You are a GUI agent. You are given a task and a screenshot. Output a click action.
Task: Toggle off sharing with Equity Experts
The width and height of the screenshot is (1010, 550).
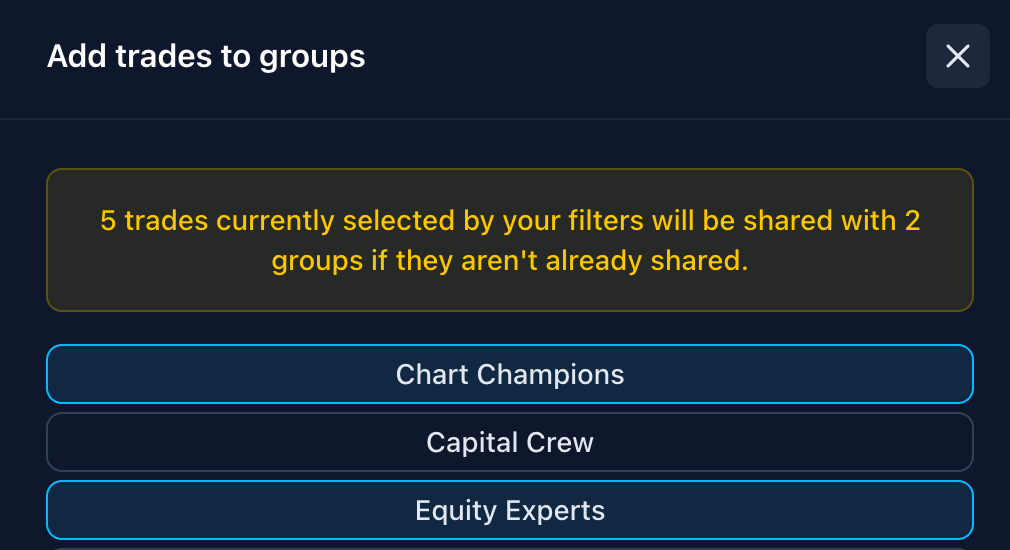pos(510,510)
